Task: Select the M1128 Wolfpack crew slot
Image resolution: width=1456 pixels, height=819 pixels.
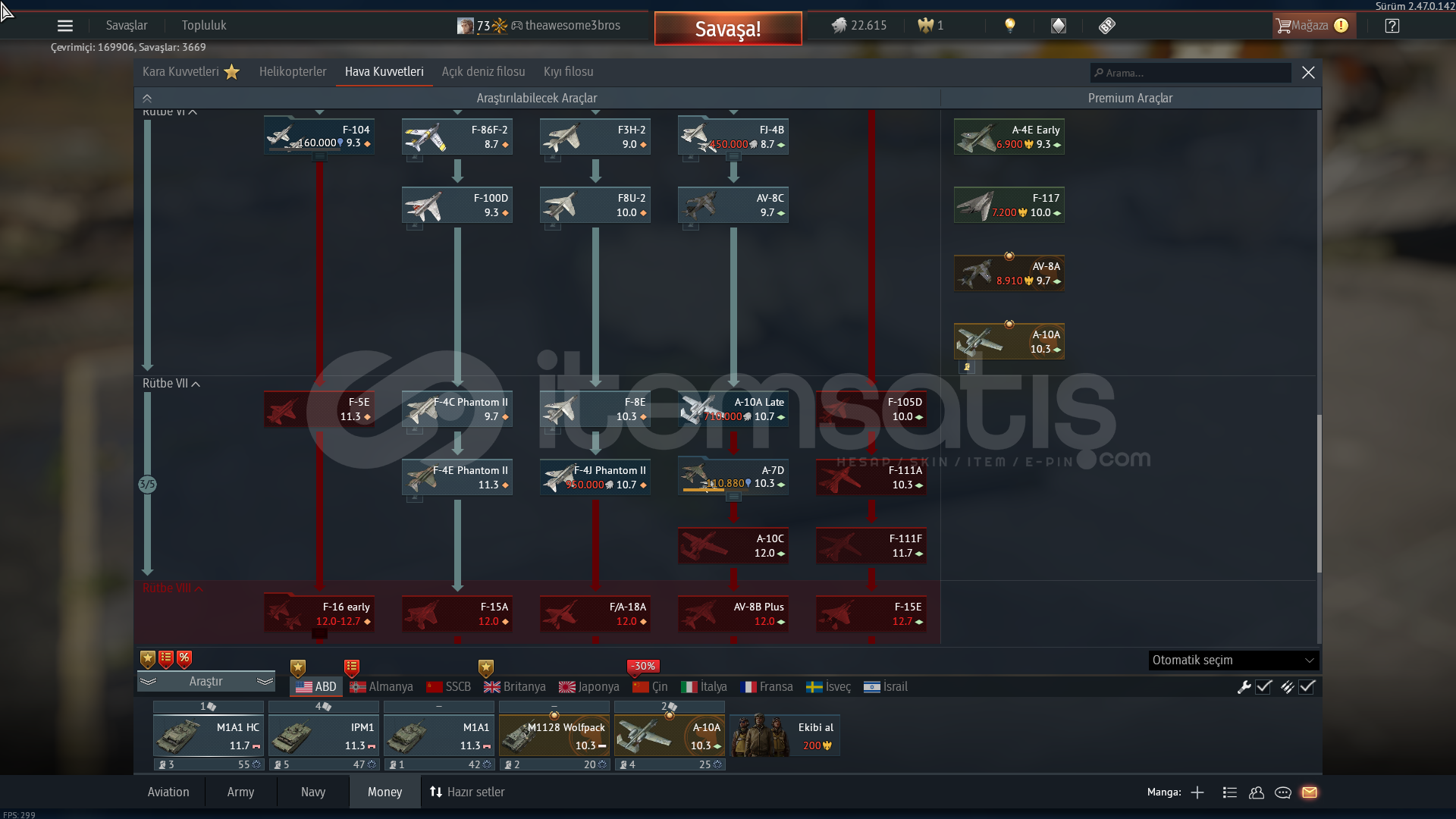Action: pos(554,736)
